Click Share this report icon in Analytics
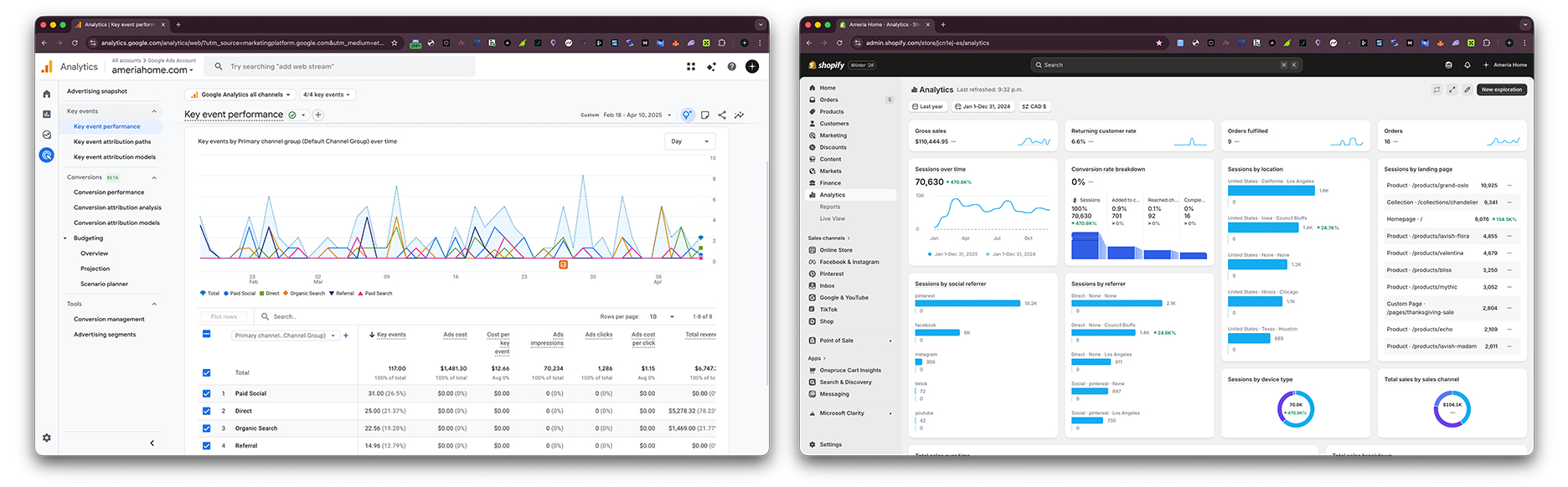Screen dimensions: 1568x487 (x=722, y=115)
